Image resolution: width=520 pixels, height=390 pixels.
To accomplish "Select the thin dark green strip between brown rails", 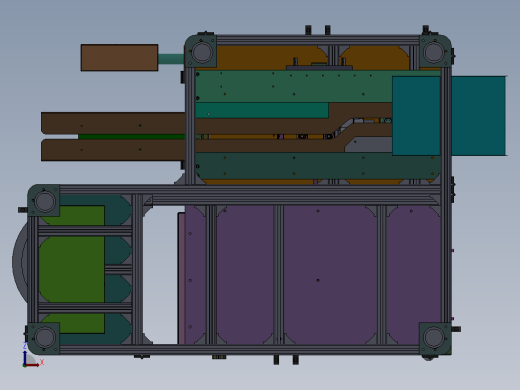I will [x=132, y=137].
